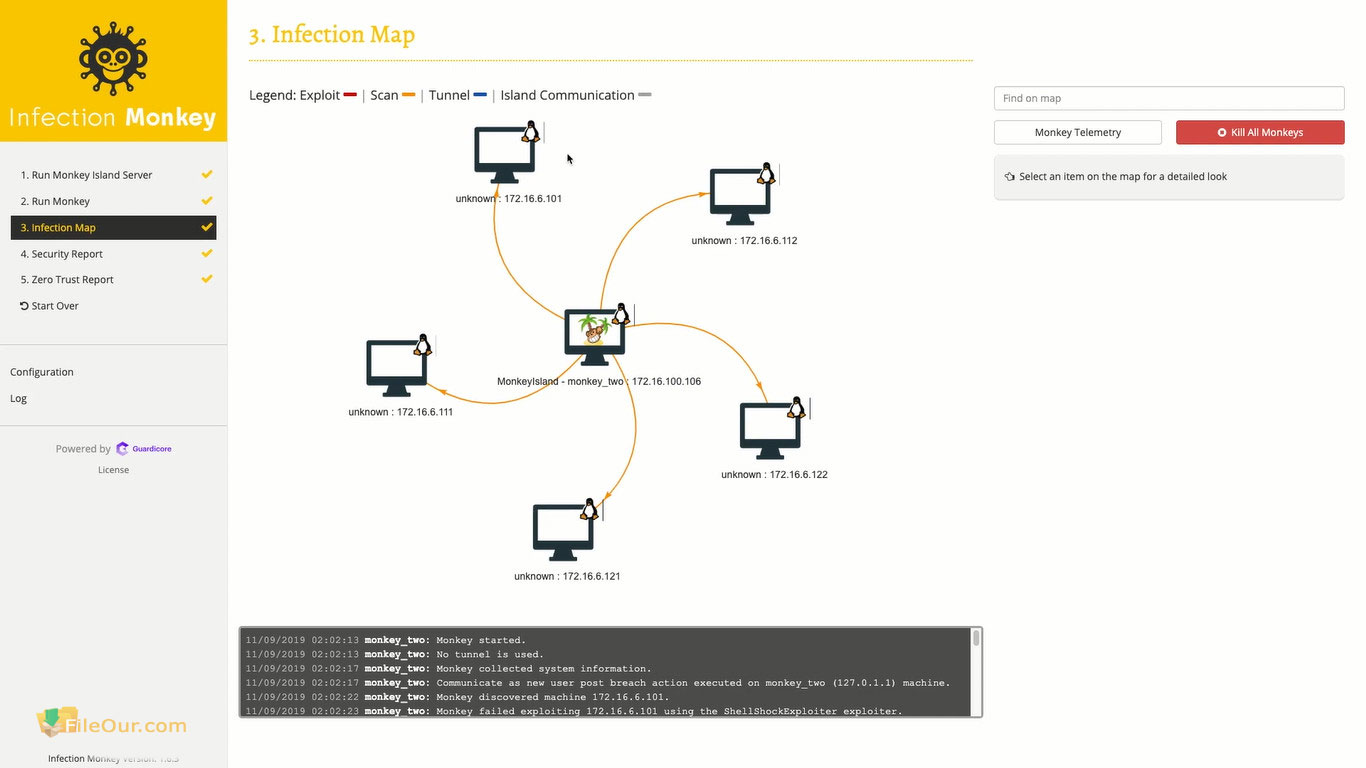Click 'Select an item on the map' hint text
Image resolution: width=1366 pixels, height=768 pixels.
(1123, 177)
